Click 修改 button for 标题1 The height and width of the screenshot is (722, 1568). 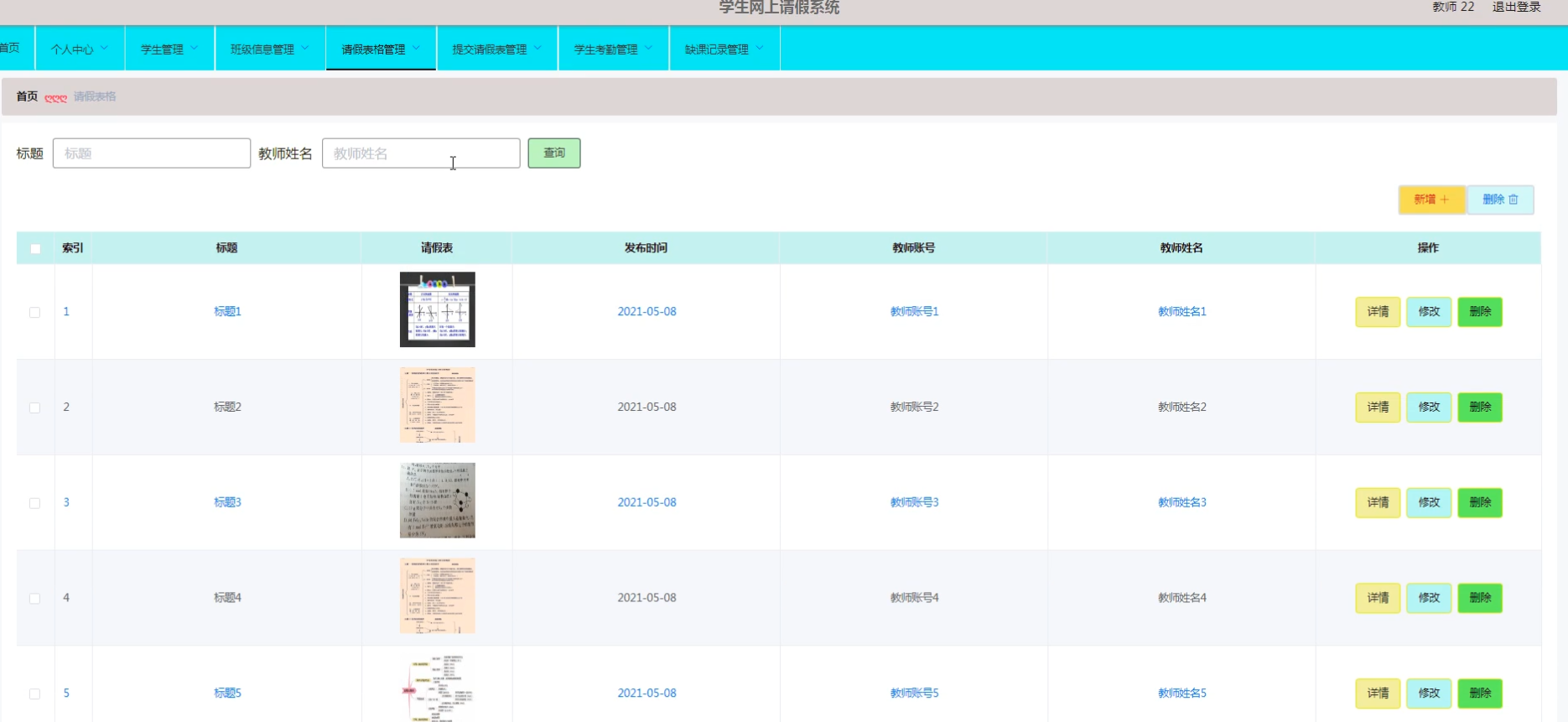(x=1429, y=312)
